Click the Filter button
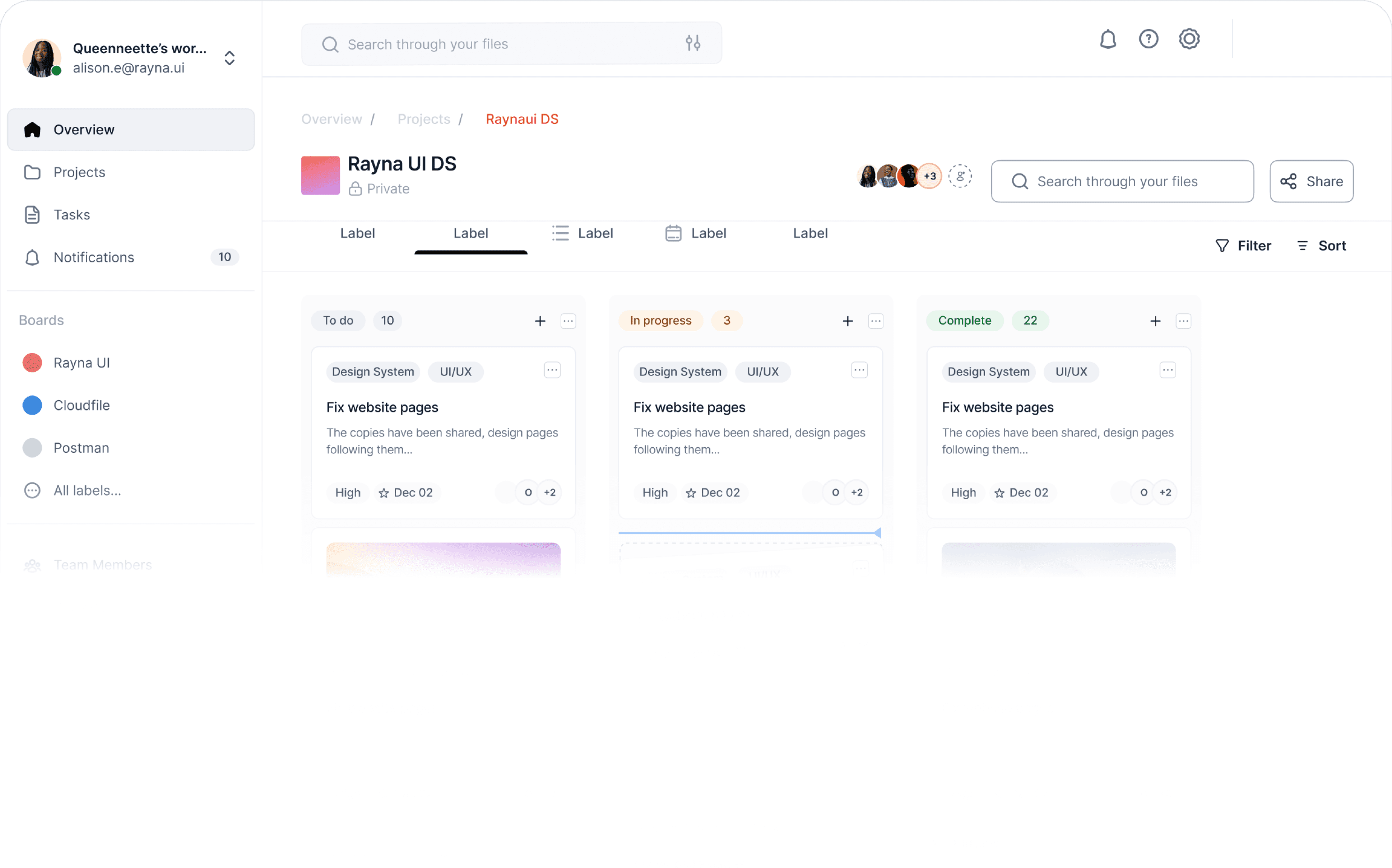 [x=1243, y=246]
